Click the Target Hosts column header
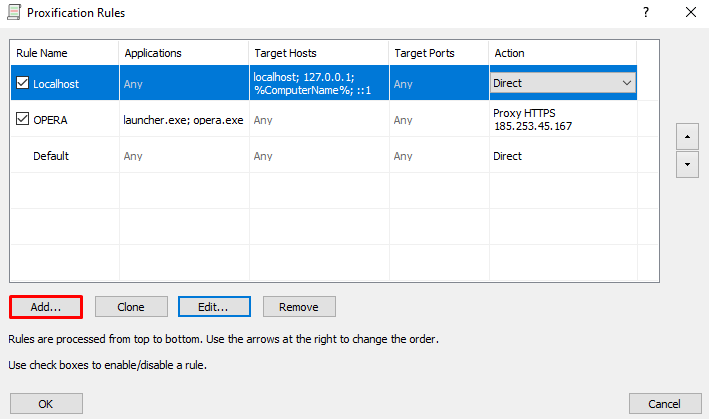Image resolution: width=709 pixels, height=419 pixels. tap(319, 53)
